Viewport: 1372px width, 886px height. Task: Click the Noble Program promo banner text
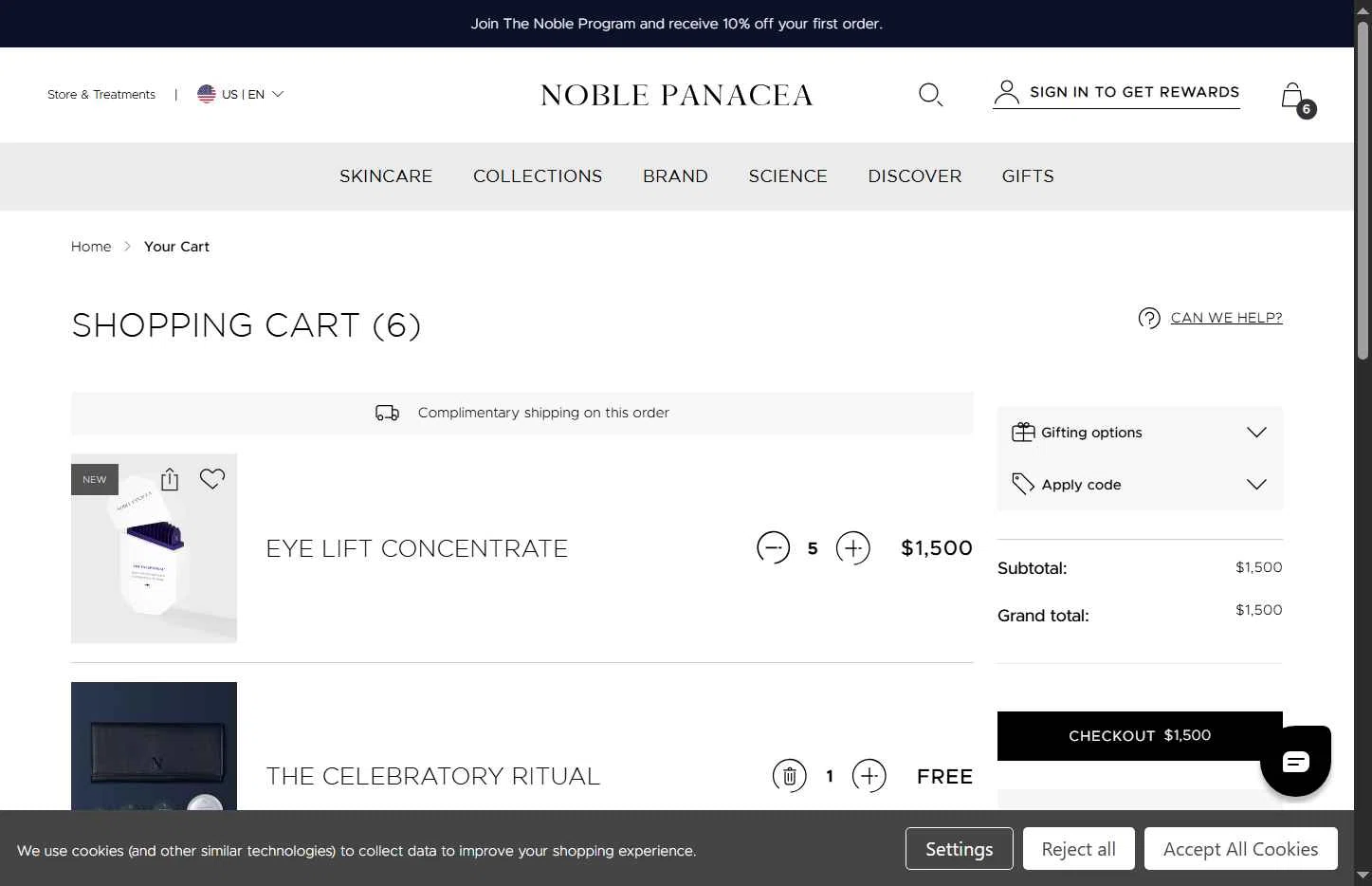click(676, 24)
